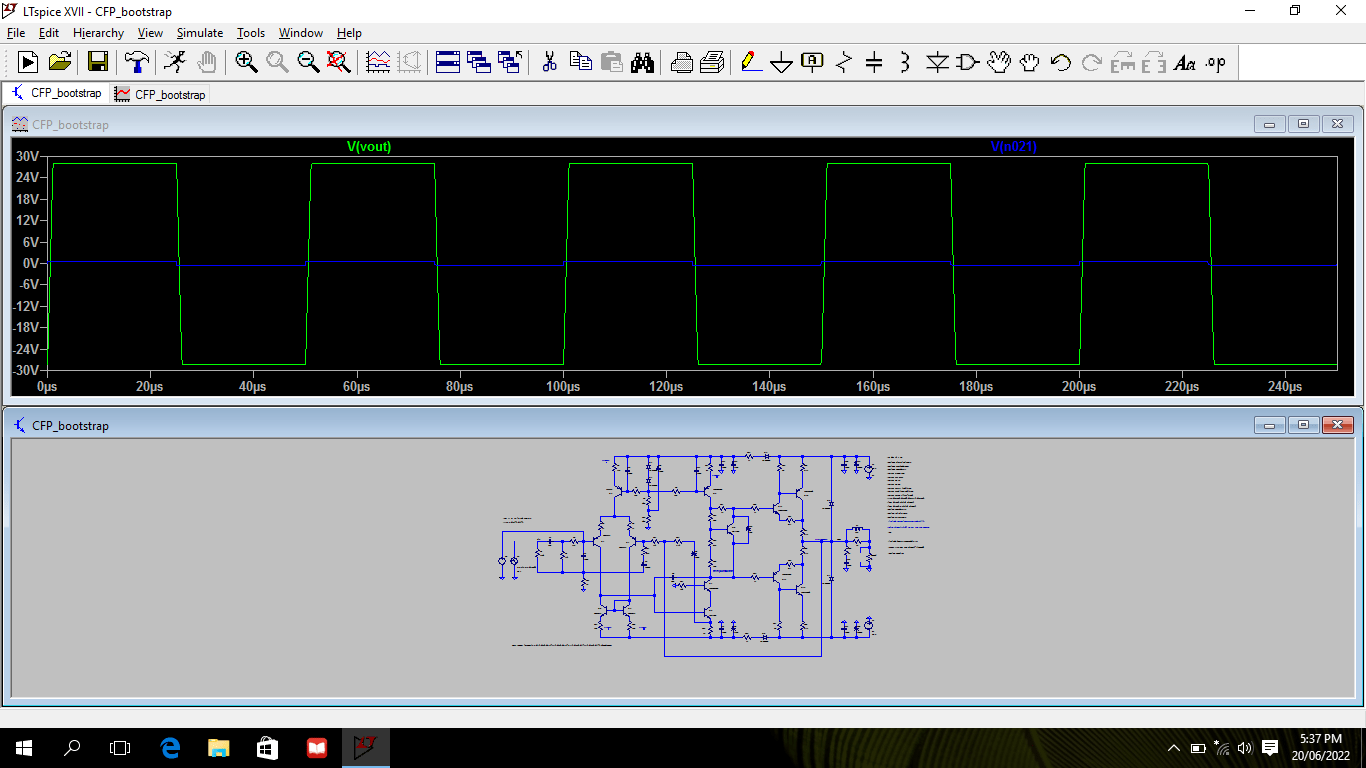Click the Zoom In magnifier icon
The height and width of the screenshot is (768, 1366).
[x=246, y=62]
